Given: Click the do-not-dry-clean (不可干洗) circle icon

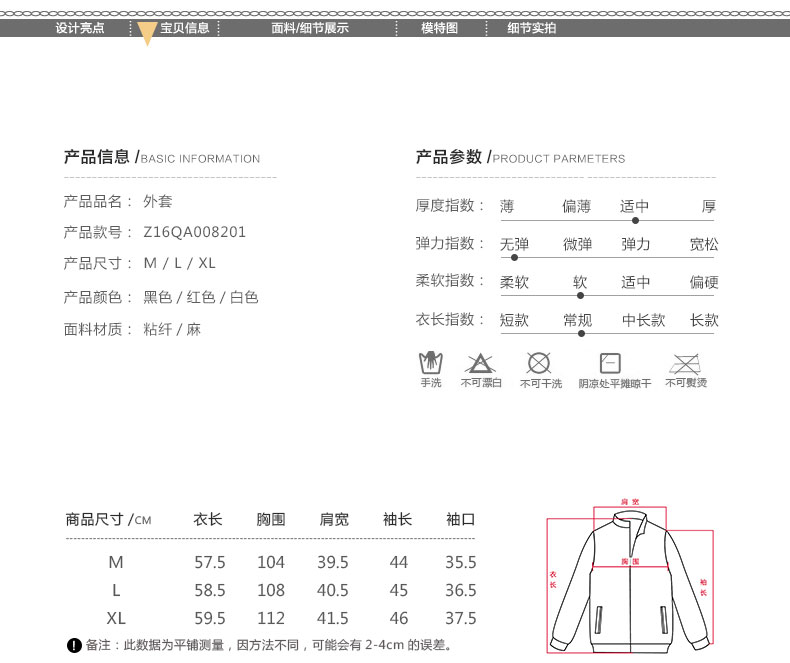Looking at the screenshot, I should [539, 363].
